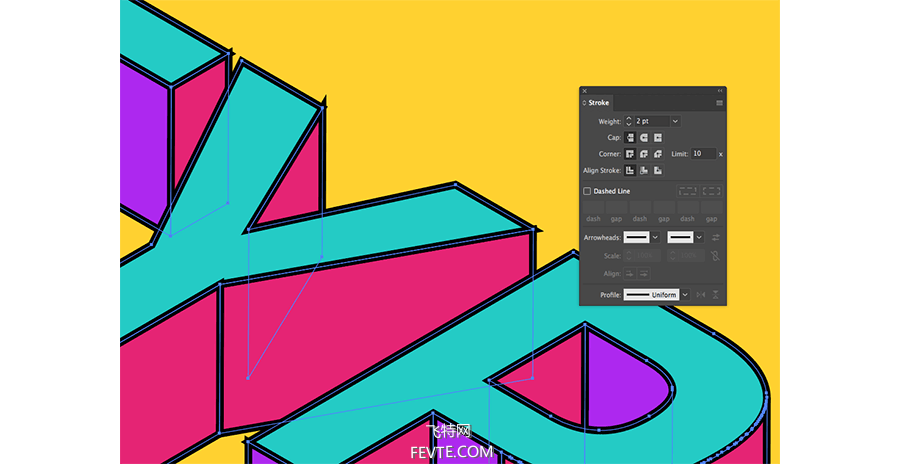Open the Weight dropdown arrow

point(675,121)
